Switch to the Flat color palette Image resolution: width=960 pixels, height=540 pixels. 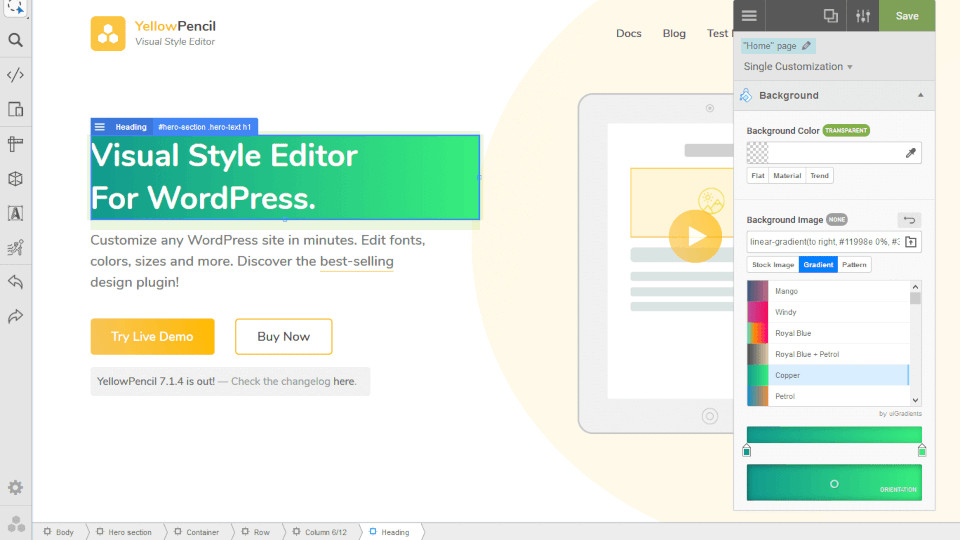(757, 176)
